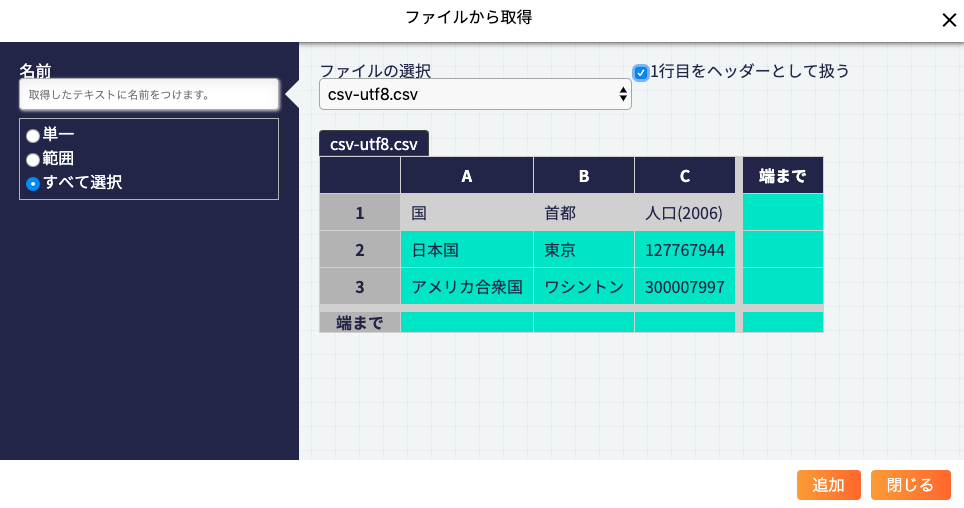Screen dimensions: 964x508
Task: Click the cell 日本国
Action: tap(467, 250)
